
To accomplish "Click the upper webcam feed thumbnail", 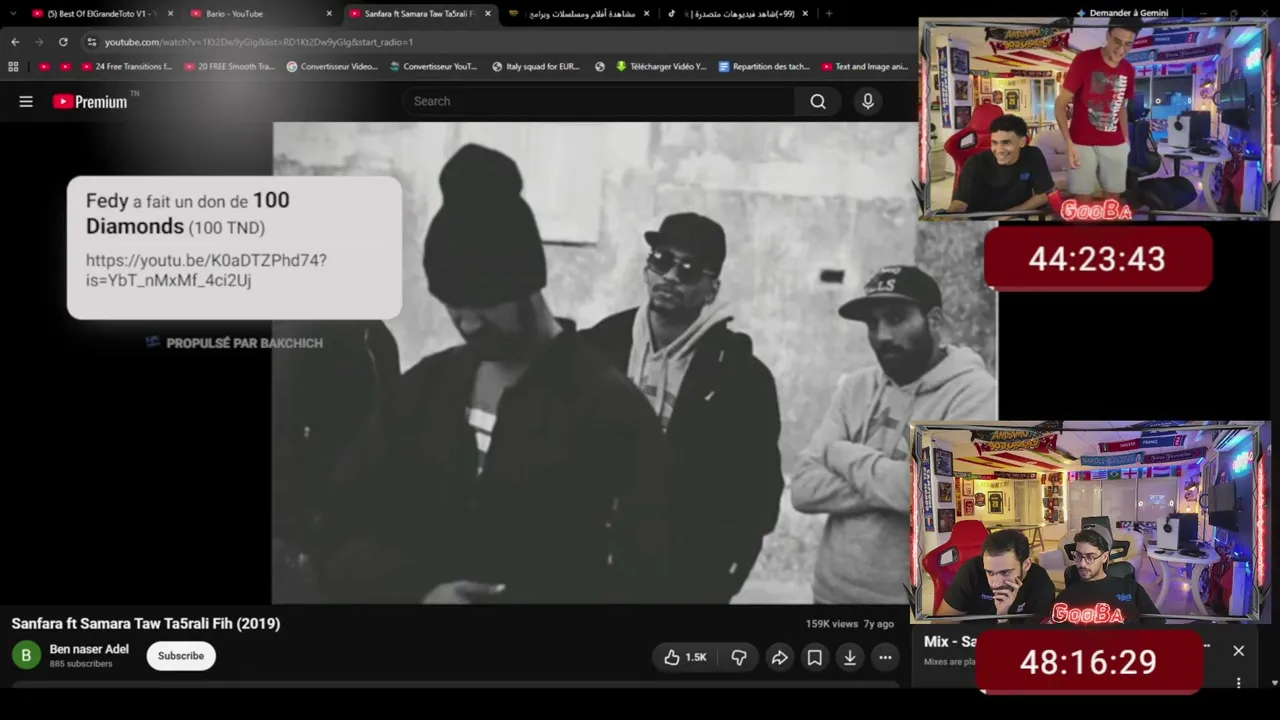I will click(x=1098, y=119).
